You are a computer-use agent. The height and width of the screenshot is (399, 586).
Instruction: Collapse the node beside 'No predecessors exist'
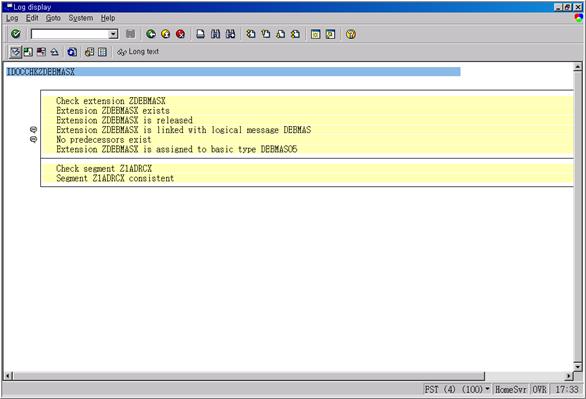pyautogui.click(x=33, y=139)
